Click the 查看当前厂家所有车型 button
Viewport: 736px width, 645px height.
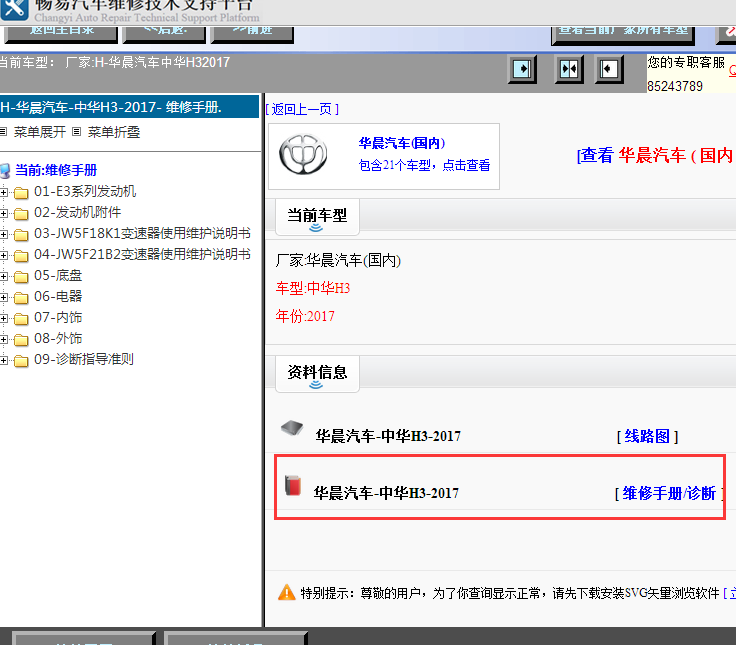tap(623, 34)
